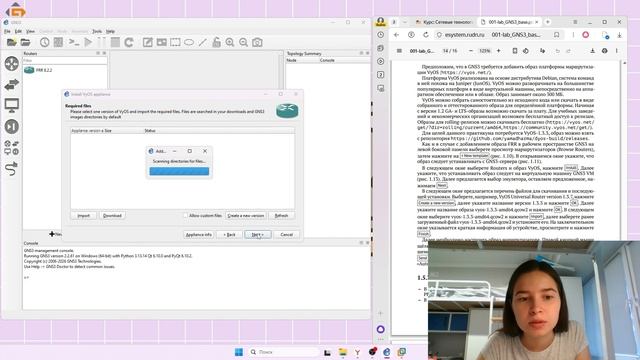Zoom in the PDF with plus
This screenshot has height=360, width=640.
[x=498, y=51]
